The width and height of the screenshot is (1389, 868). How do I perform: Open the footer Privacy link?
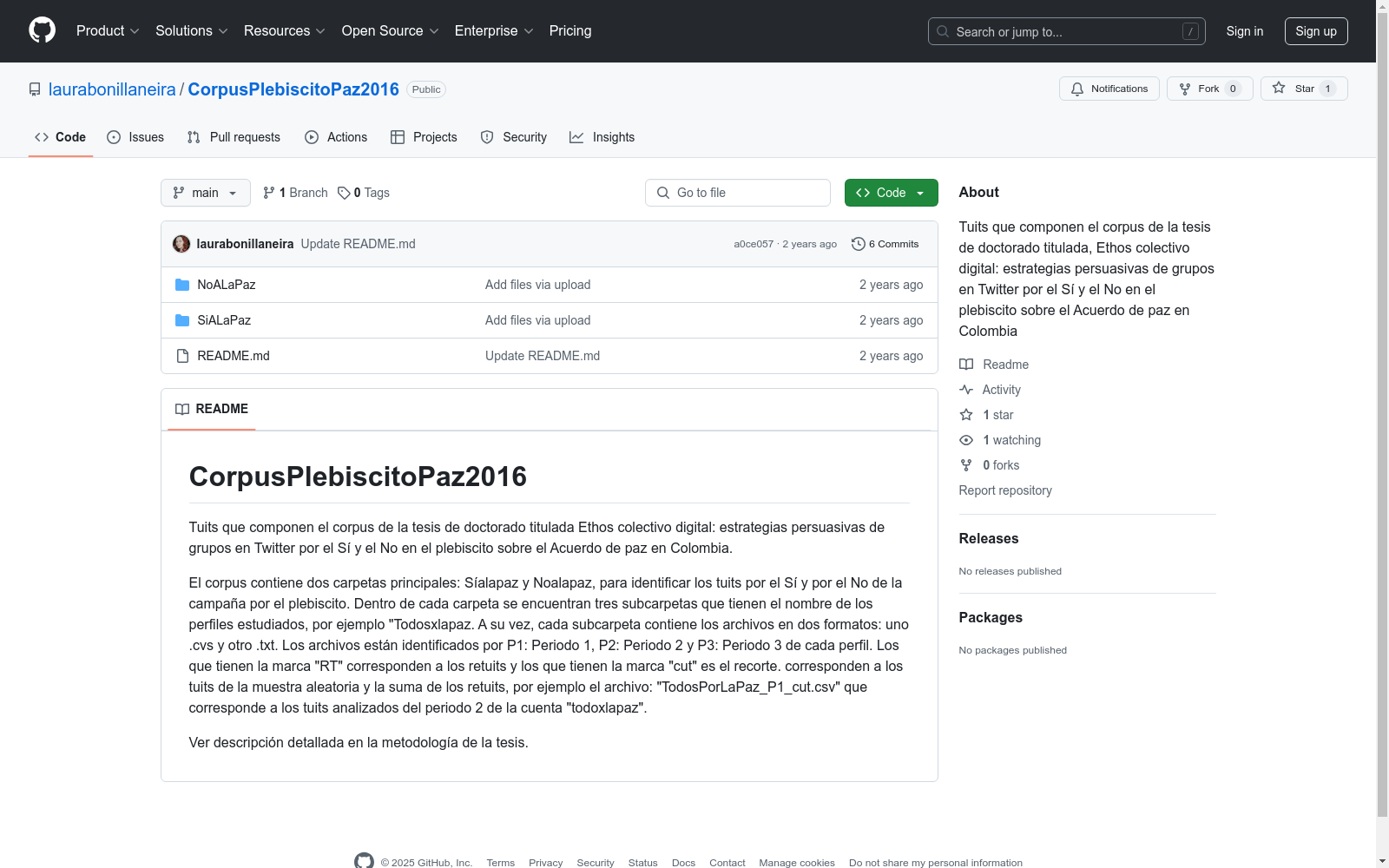(x=546, y=863)
